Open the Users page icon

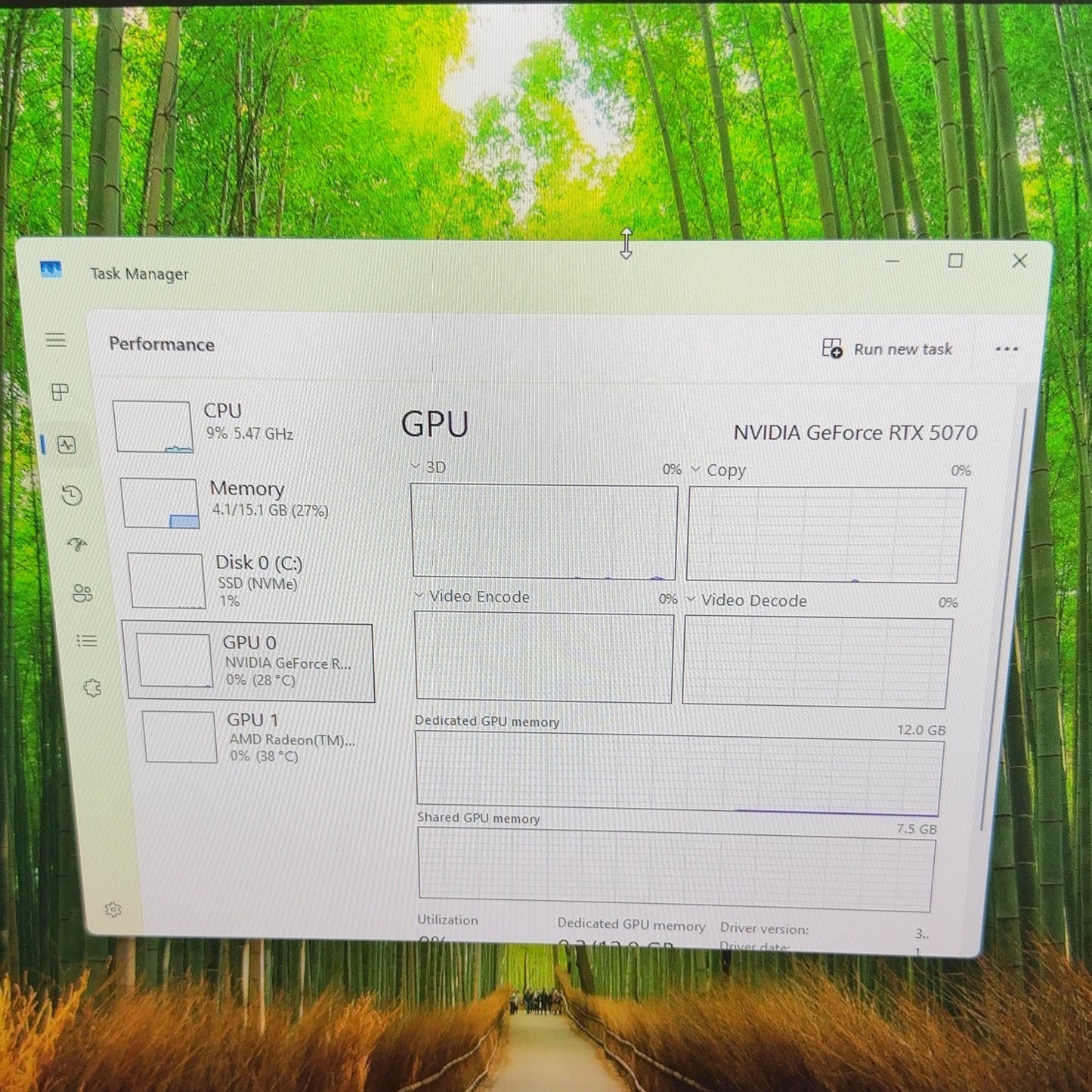tap(82, 593)
